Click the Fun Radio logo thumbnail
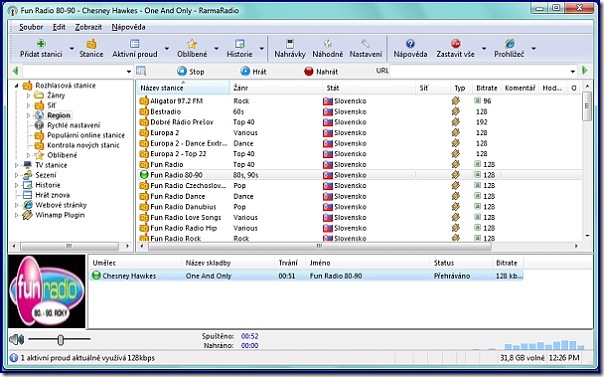This screenshot has height=377, width=604. pos(47,291)
